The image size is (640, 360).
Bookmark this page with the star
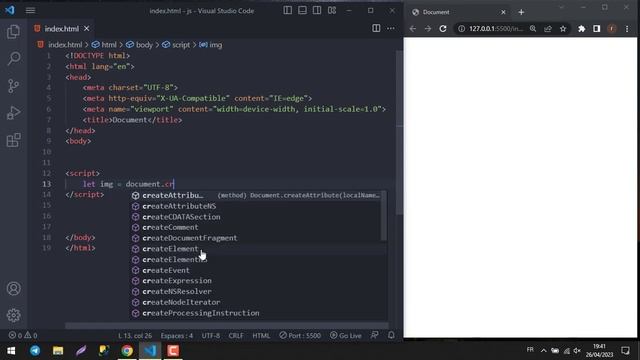click(x=563, y=29)
